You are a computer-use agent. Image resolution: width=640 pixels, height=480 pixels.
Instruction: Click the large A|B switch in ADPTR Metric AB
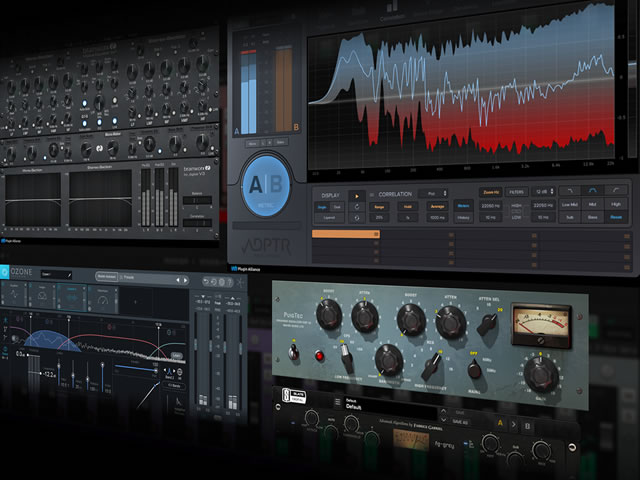266,186
